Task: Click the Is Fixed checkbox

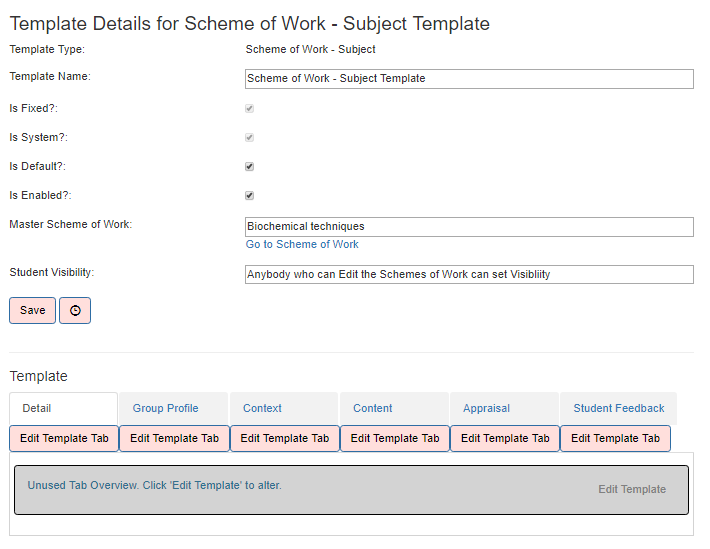Action: pos(249,109)
